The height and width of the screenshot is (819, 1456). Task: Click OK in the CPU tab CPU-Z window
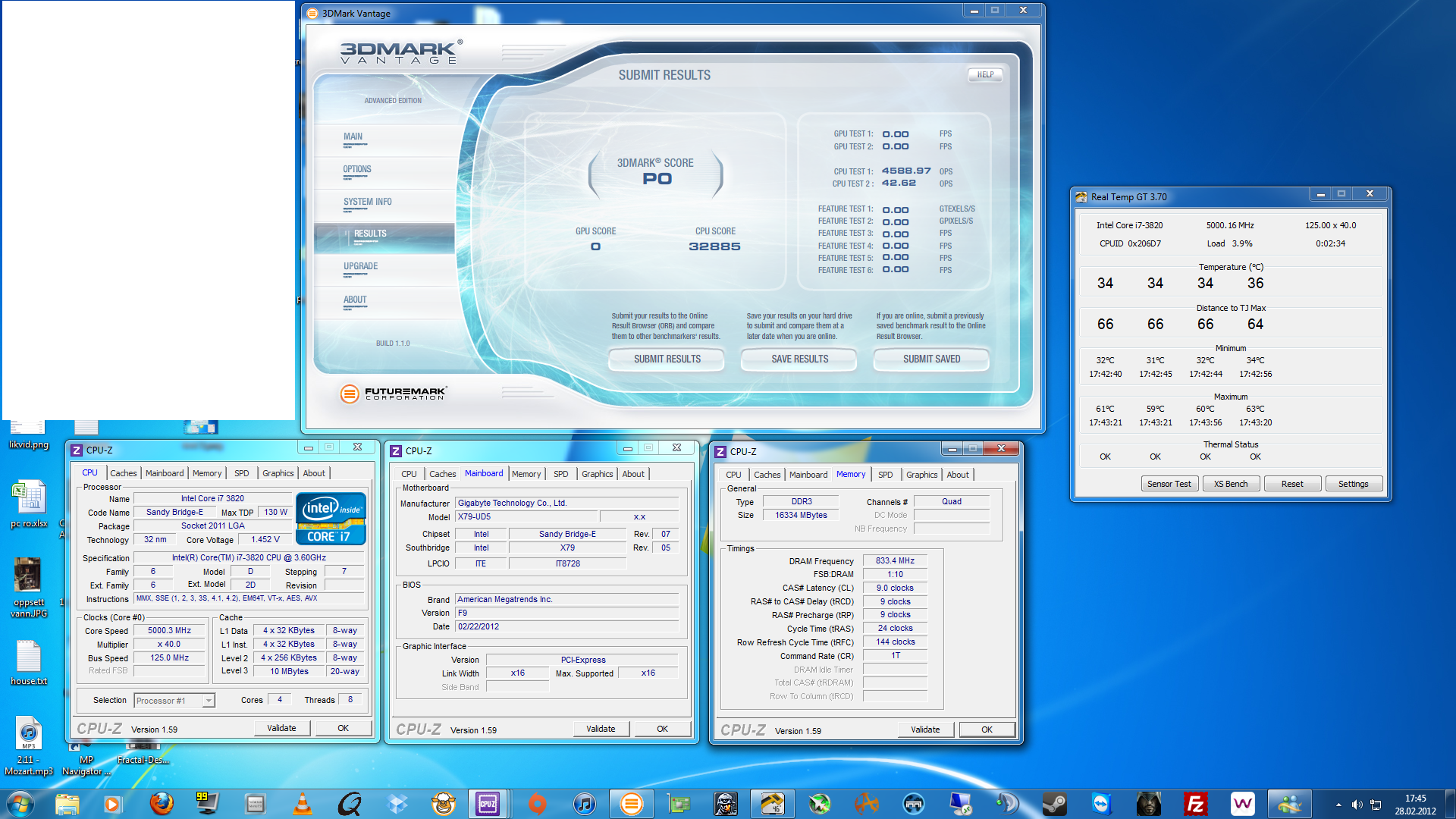tap(343, 728)
